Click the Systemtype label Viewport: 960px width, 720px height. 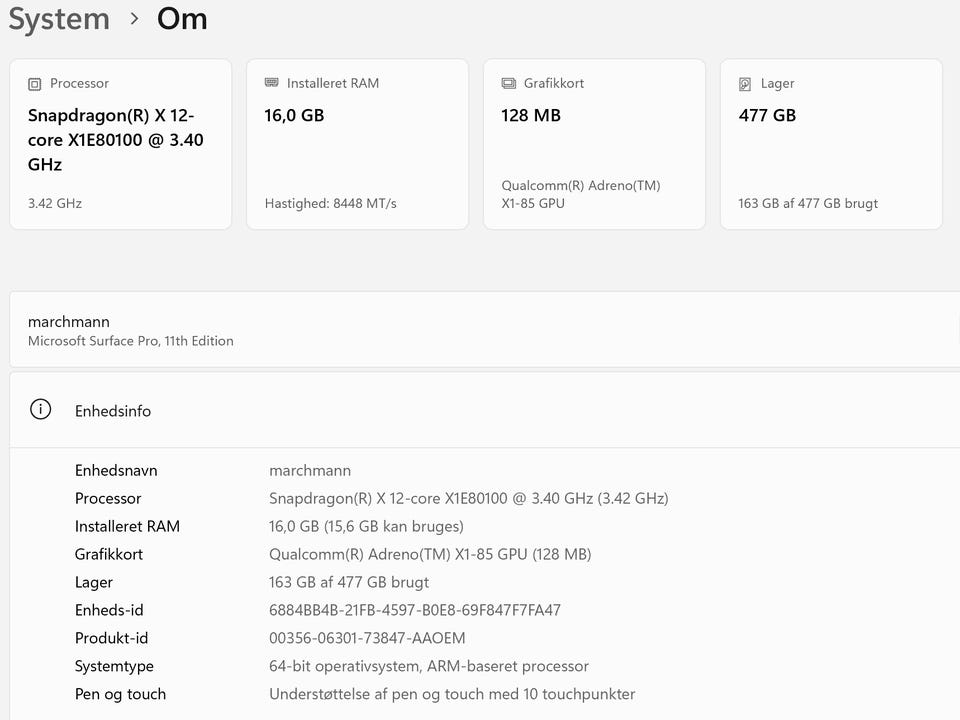(114, 666)
